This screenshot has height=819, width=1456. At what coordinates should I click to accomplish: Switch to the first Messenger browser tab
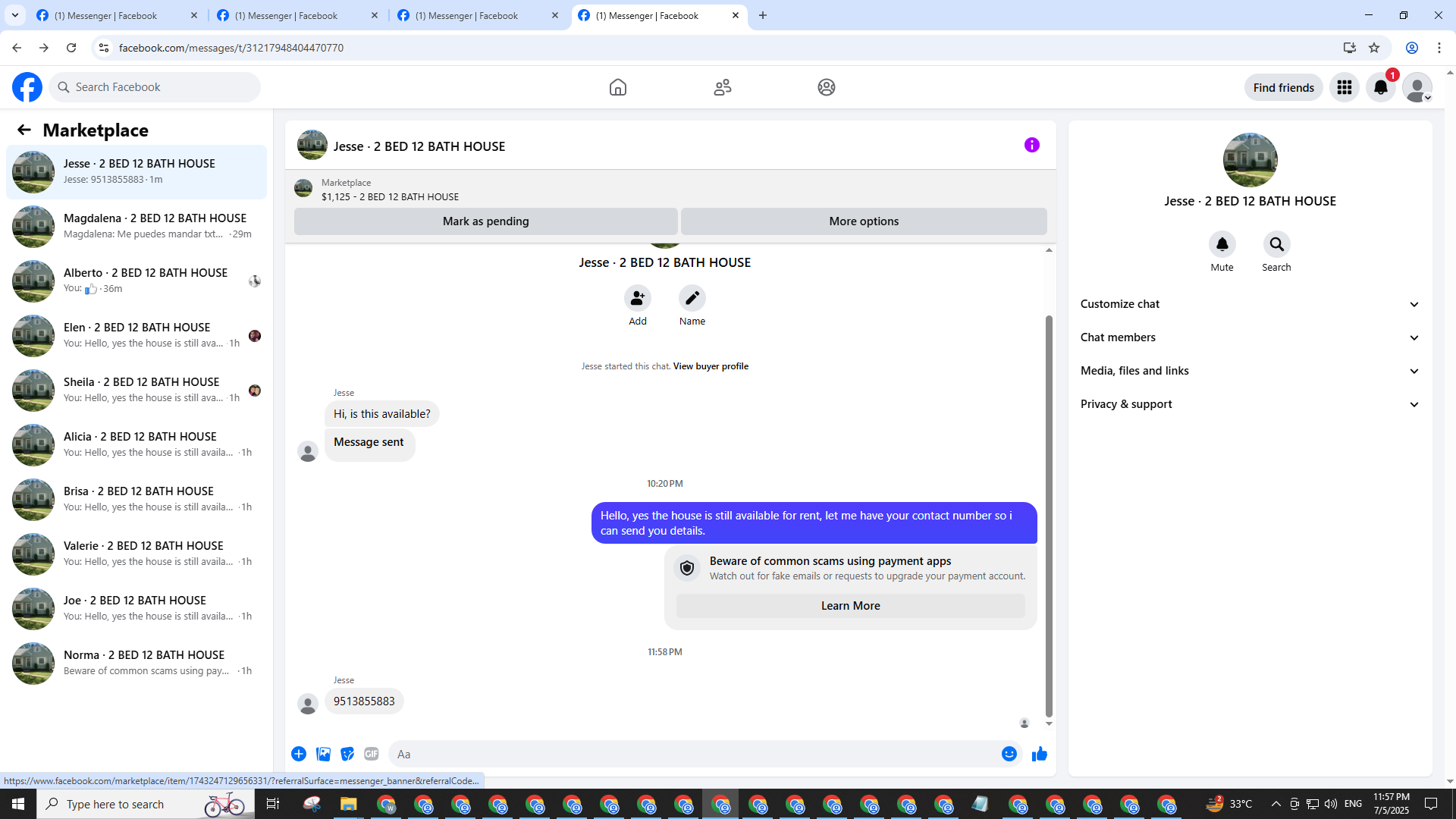tap(106, 15)
